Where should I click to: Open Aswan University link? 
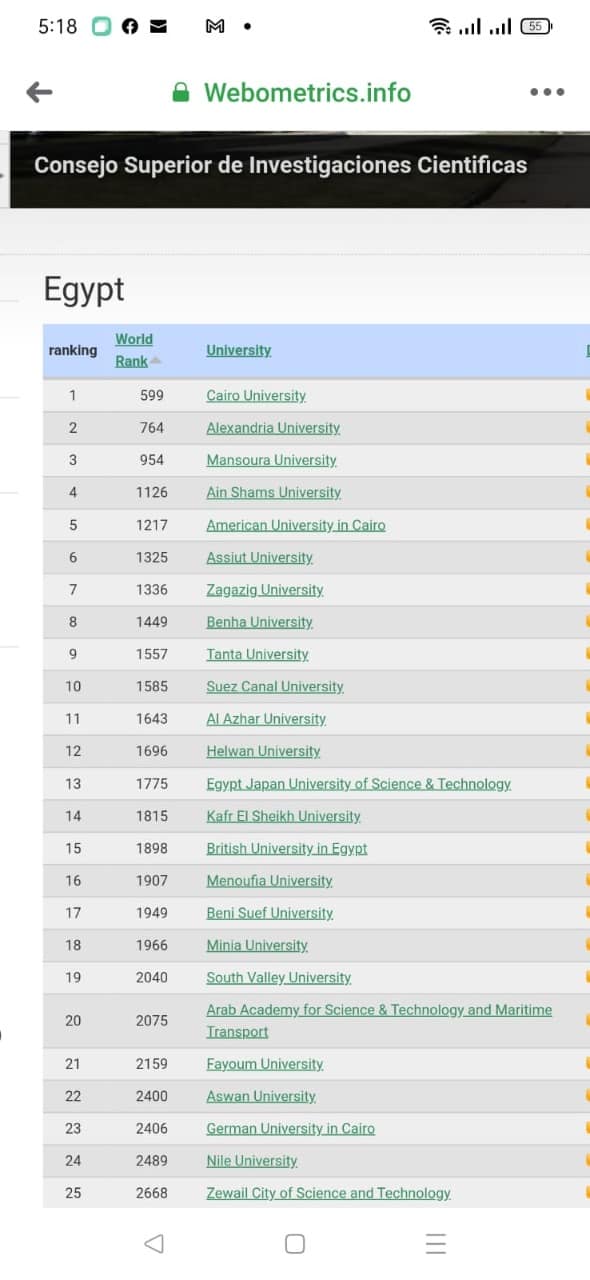261,1096
